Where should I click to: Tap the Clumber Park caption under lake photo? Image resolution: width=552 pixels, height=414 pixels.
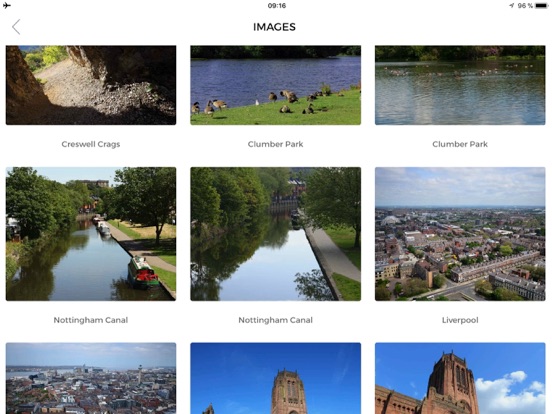tap(460, 144)
